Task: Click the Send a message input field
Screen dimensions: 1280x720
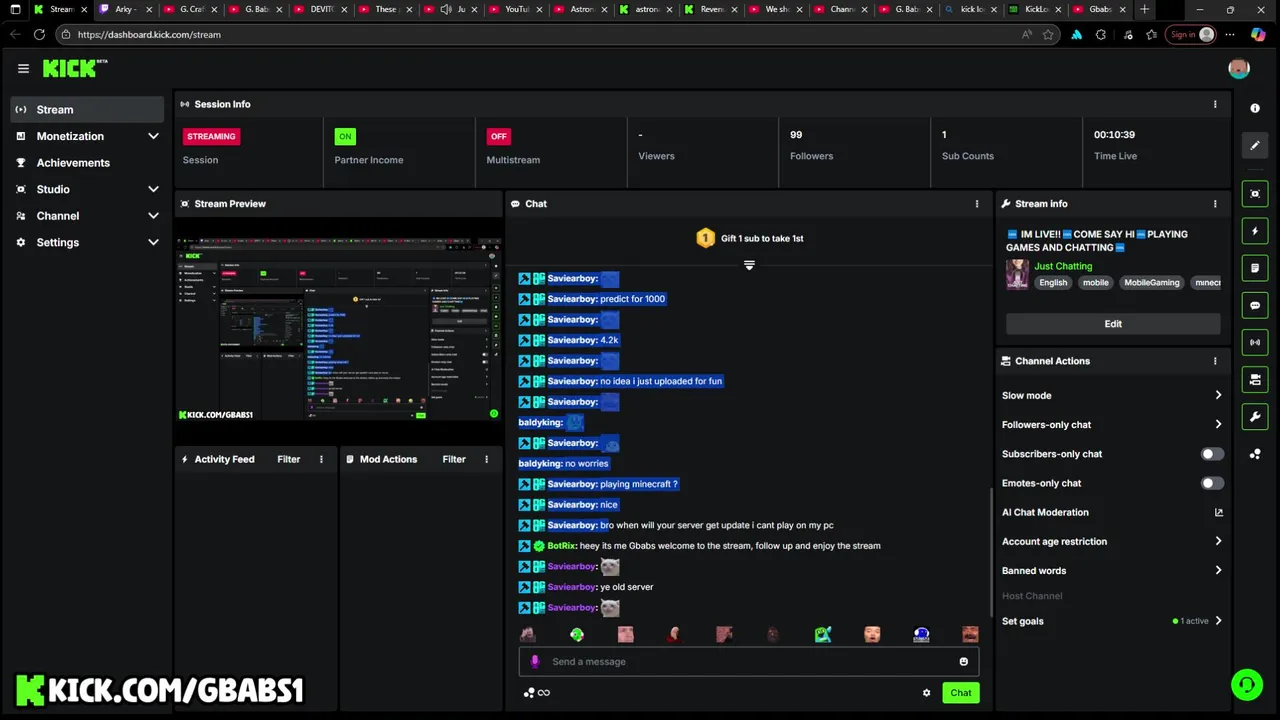Action: tap(748, 661)
